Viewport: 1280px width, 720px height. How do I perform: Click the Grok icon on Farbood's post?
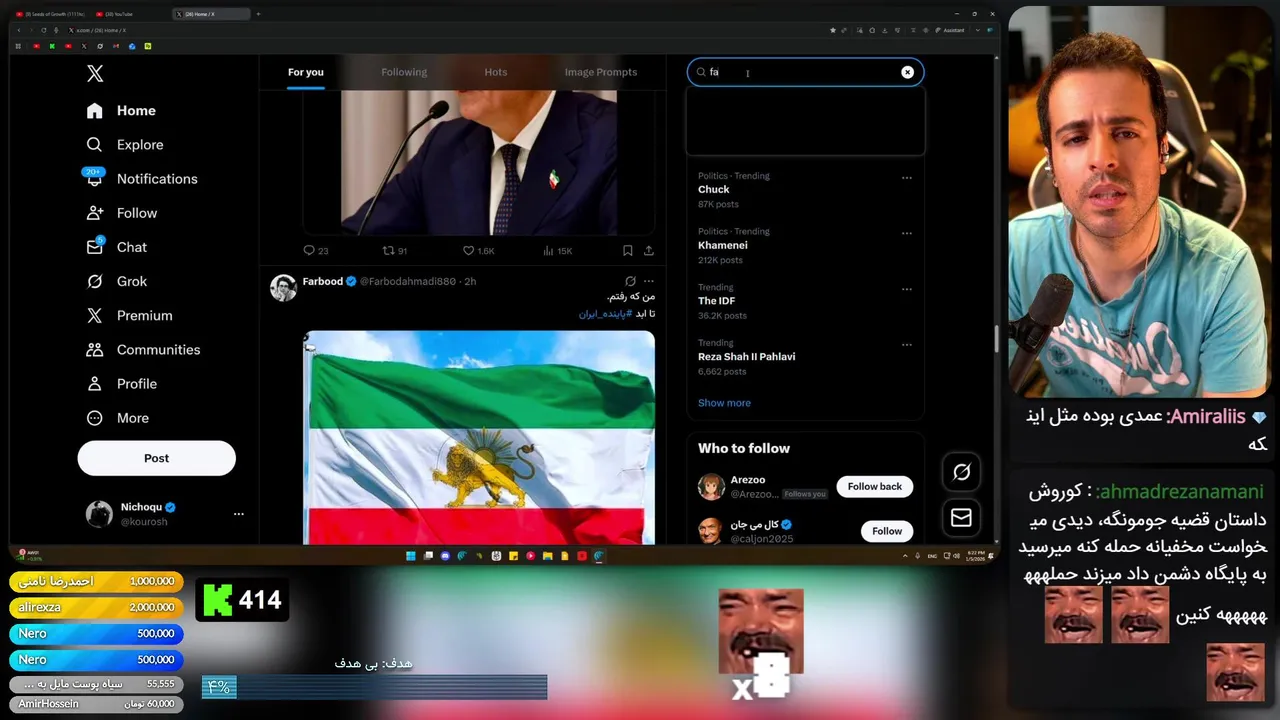[x=630, y=282]
